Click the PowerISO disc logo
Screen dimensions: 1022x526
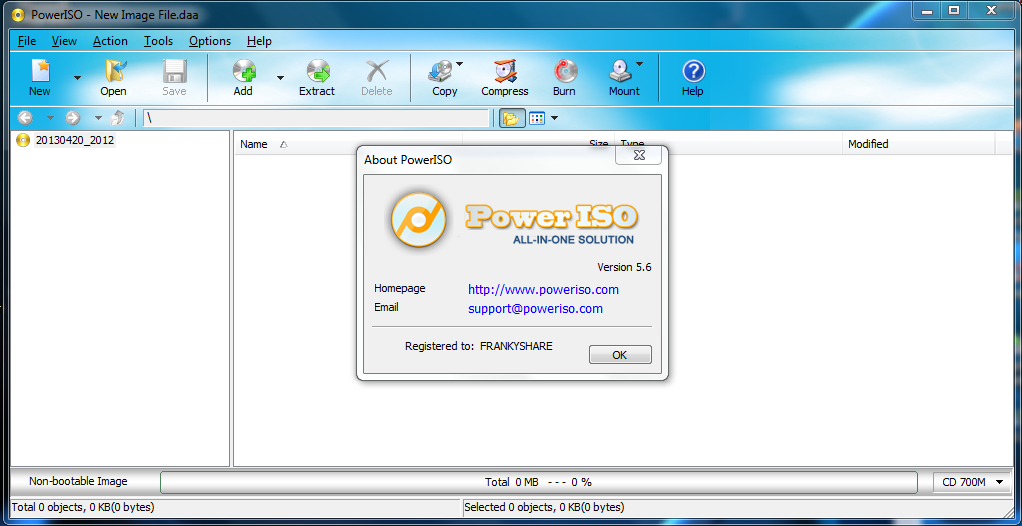click(418, 220)
